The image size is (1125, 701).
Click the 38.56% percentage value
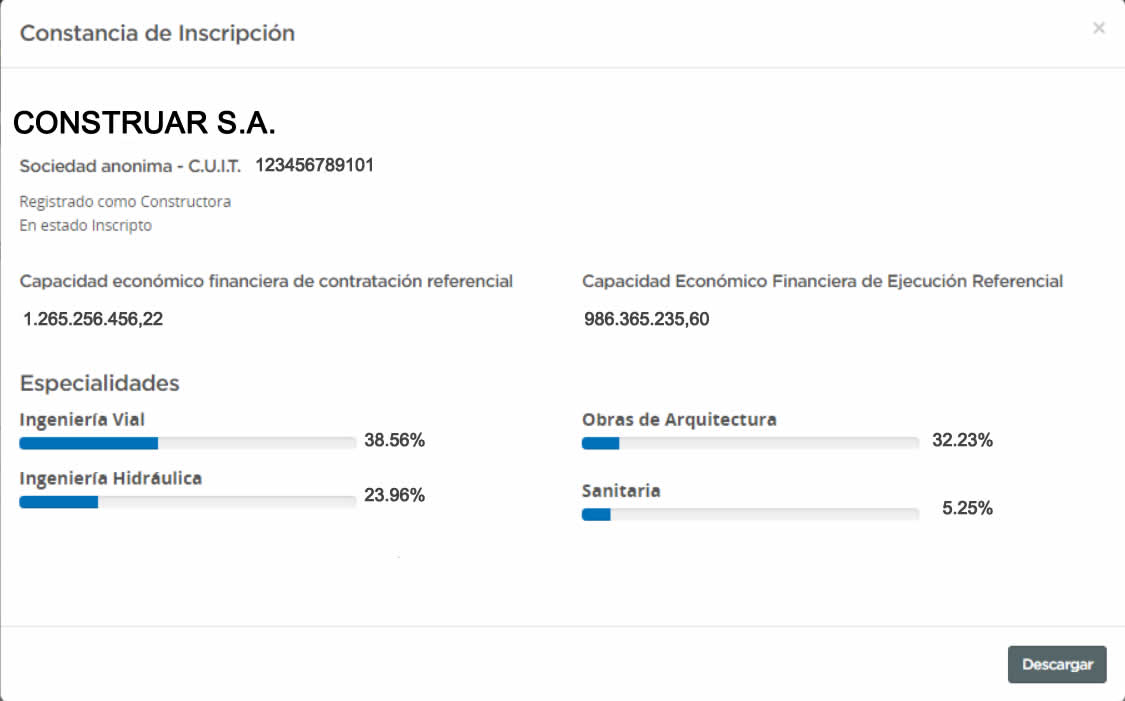(395, 440)
